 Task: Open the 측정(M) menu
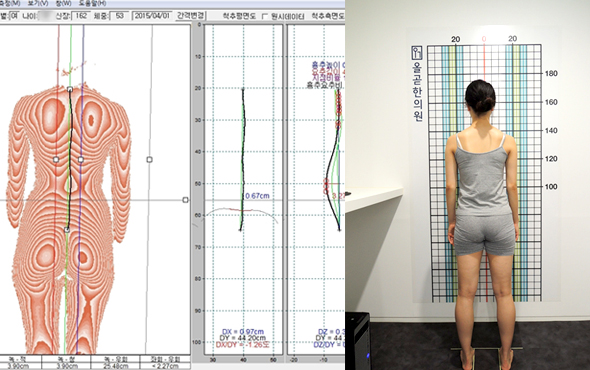(x=10, y=3)
